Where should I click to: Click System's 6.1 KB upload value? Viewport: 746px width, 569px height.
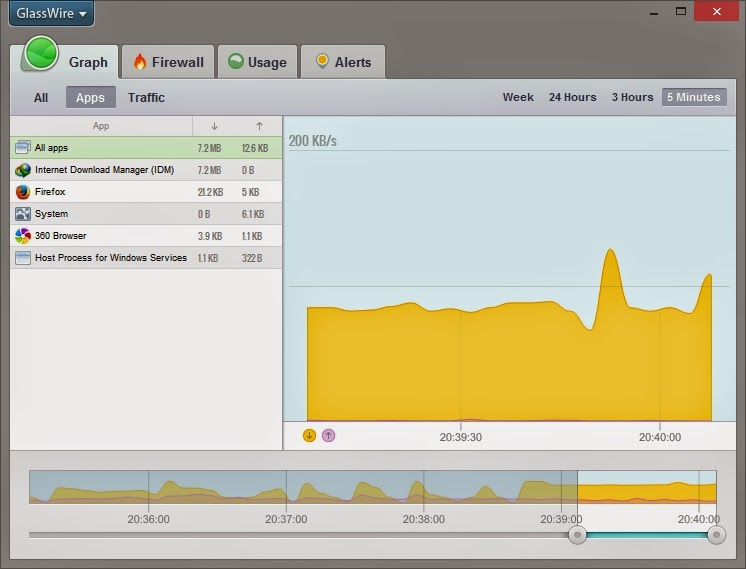point(253,214)
